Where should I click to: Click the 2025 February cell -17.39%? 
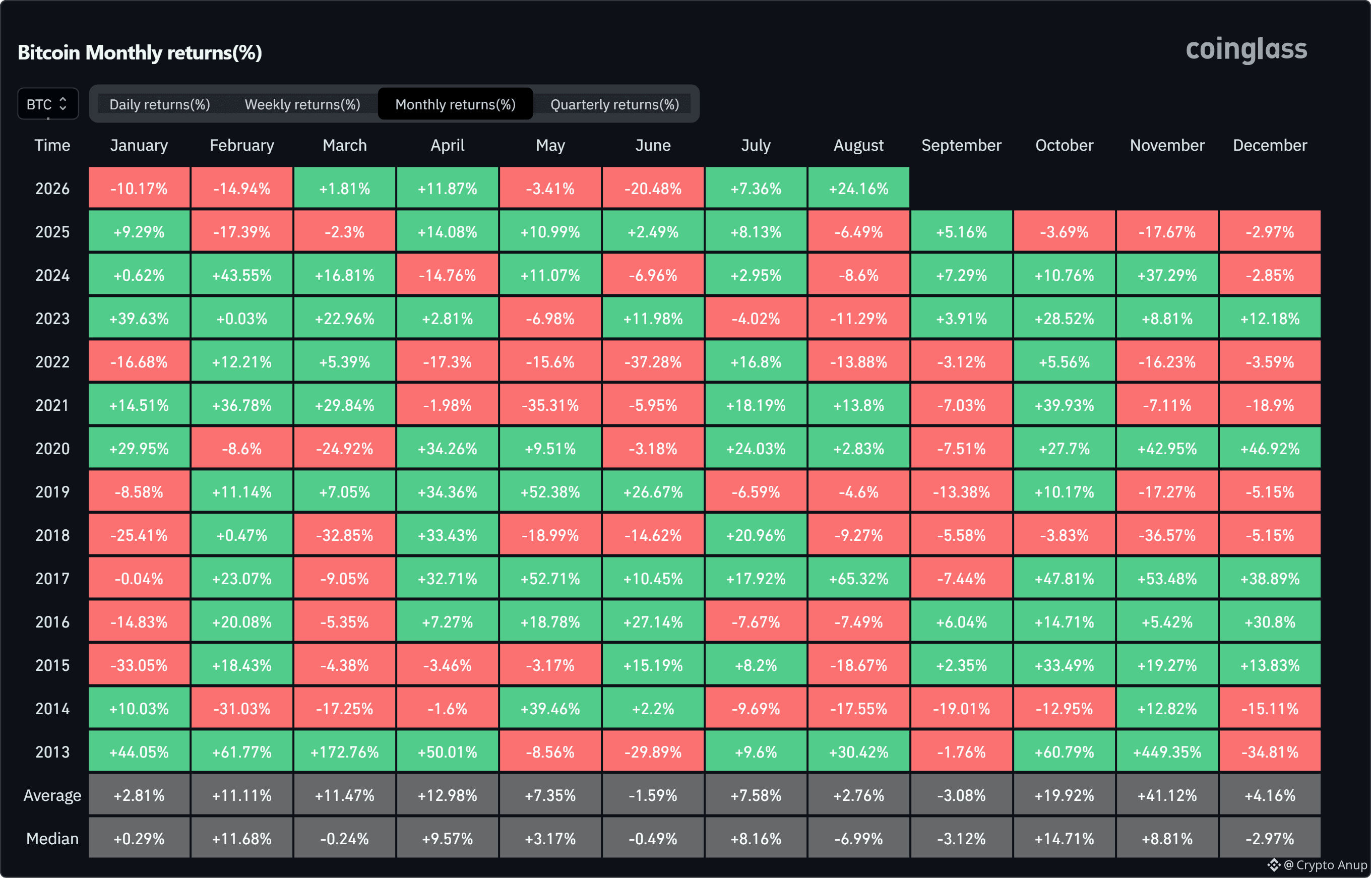241,231
